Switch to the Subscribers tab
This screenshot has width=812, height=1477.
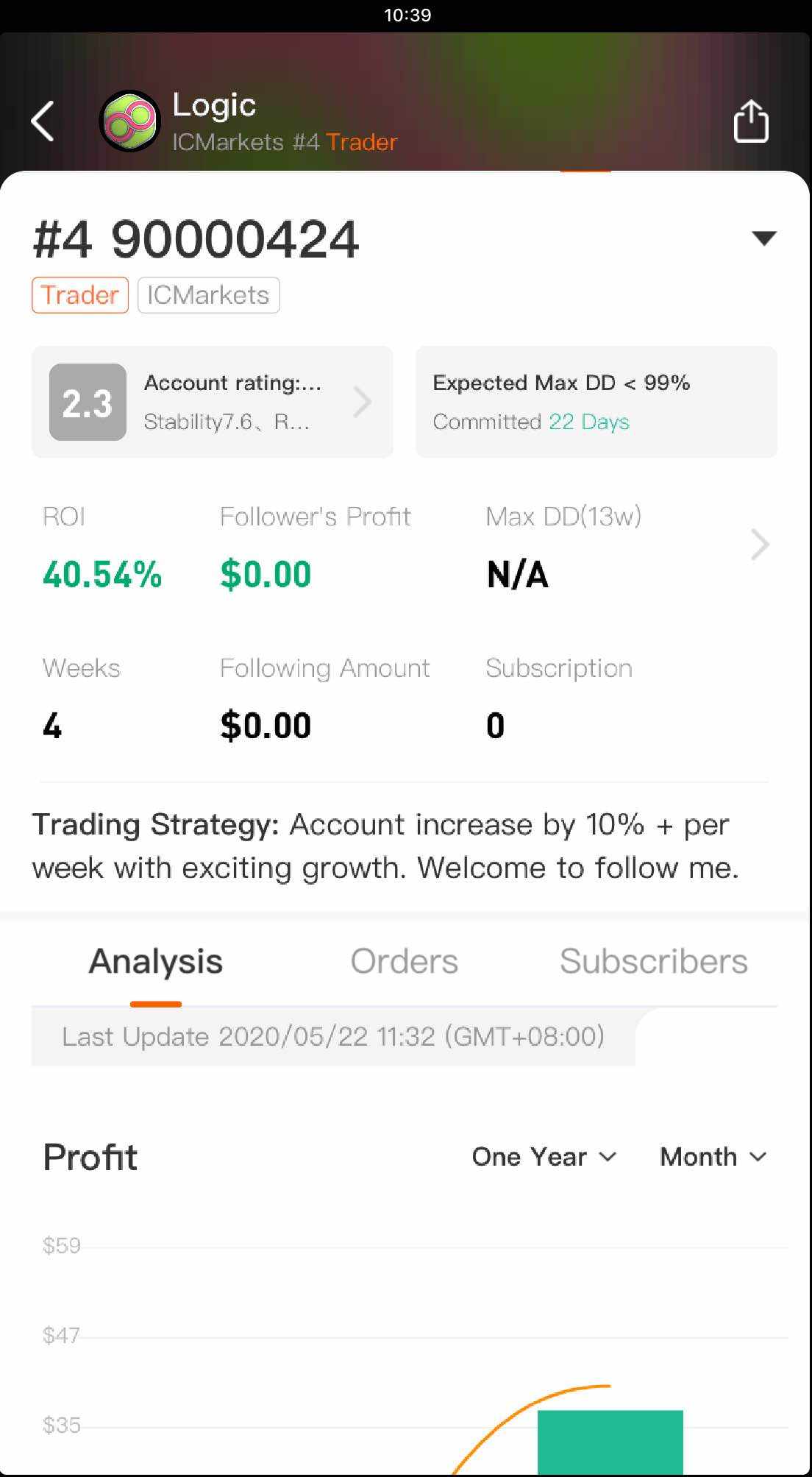tap(653, 961)
